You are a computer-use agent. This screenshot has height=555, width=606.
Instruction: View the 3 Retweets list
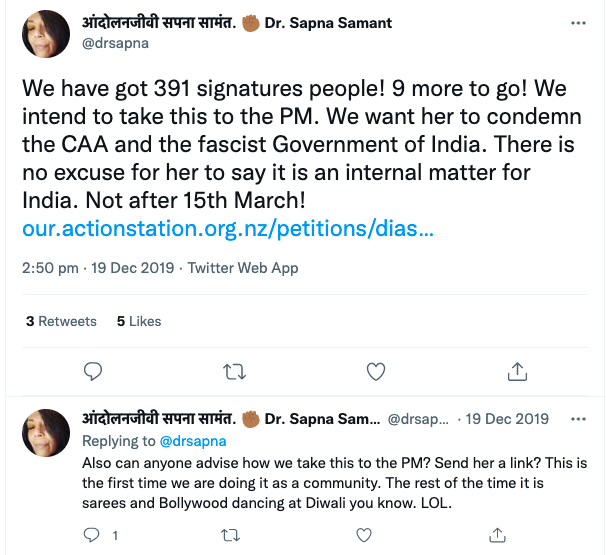(61, 321)
